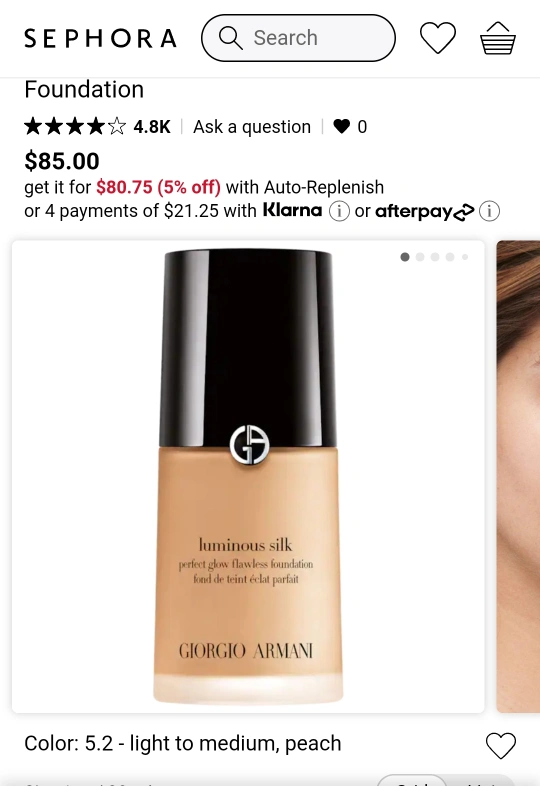Image resolution: width=540 pixels, height=786 pixels.
Task: Open Afterpay payment info icon
Action: tap(489, 211)
